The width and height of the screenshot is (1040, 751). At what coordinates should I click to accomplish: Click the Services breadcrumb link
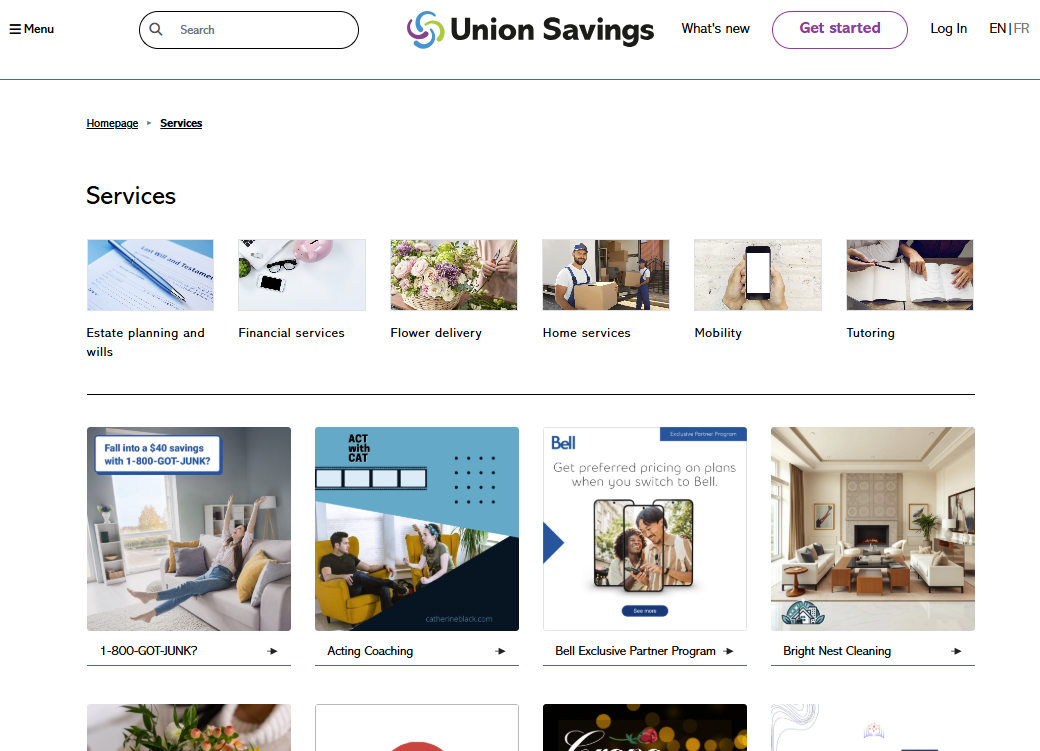click(x=181, y=123)
